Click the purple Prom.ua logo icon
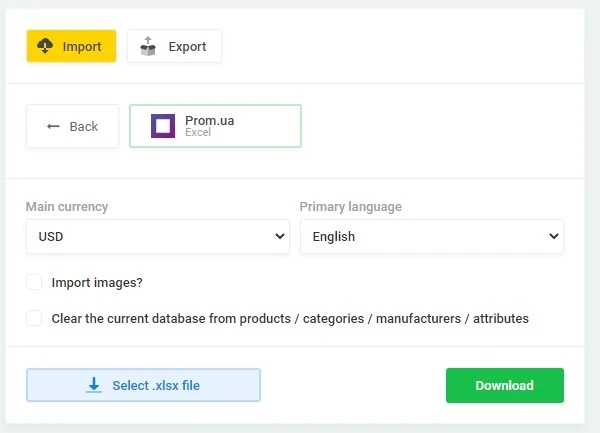Image resolution: width=600 pixels, height=433 pixels. (163, 126)
